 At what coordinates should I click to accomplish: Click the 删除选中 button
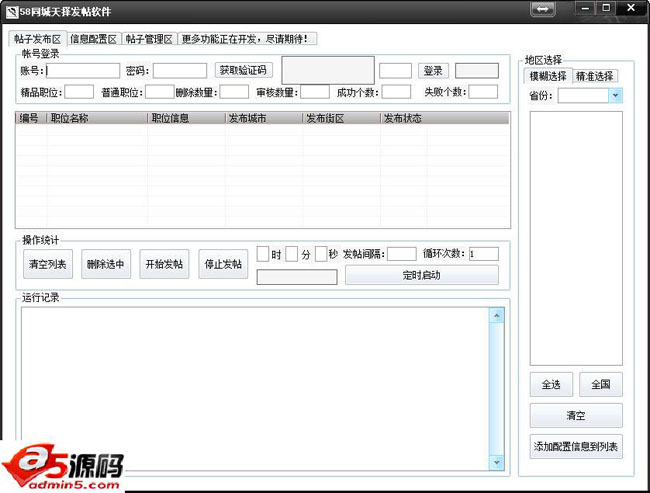pos(106,264)
